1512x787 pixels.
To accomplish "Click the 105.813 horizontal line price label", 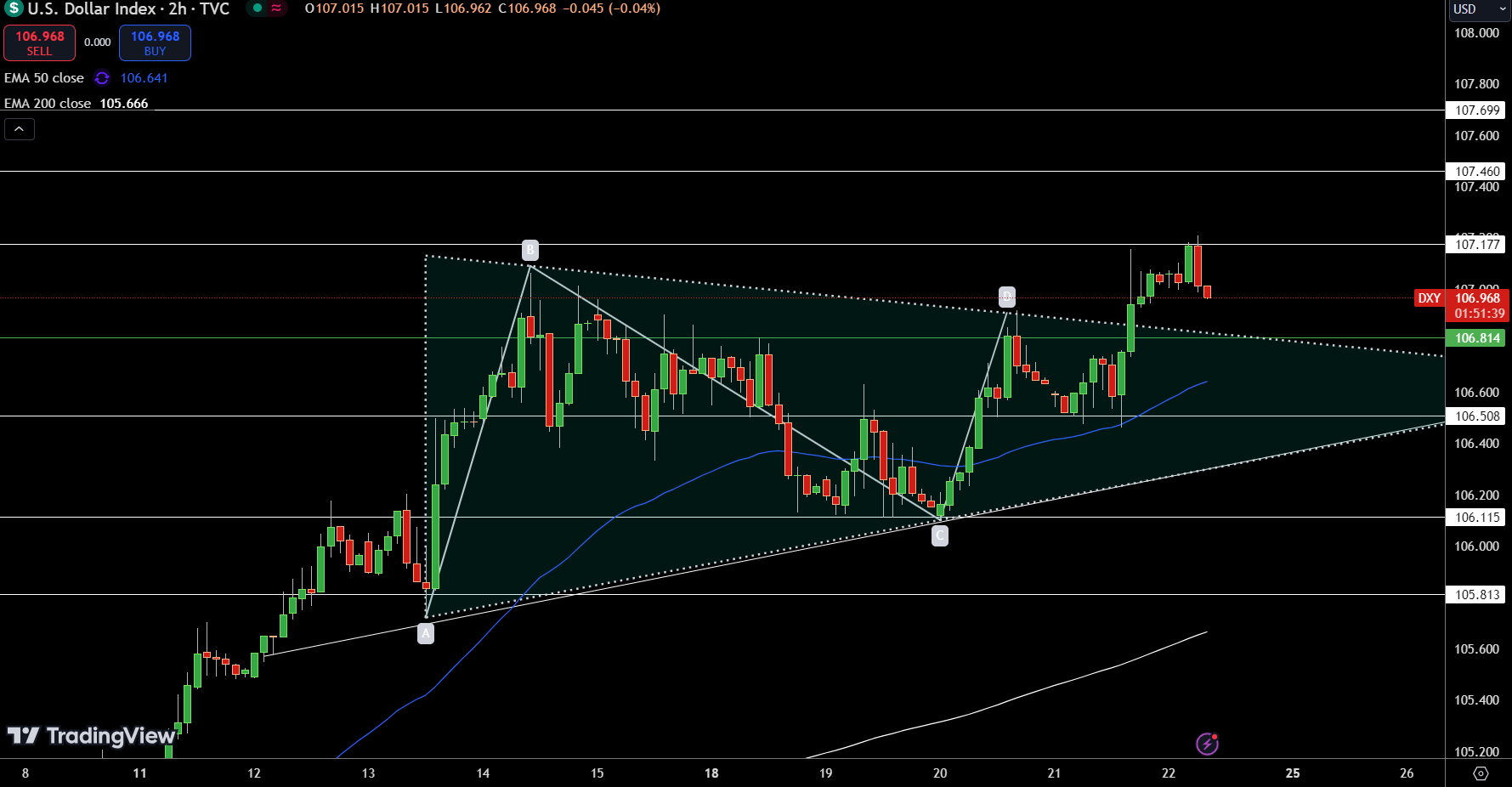I will [1476, 595].
